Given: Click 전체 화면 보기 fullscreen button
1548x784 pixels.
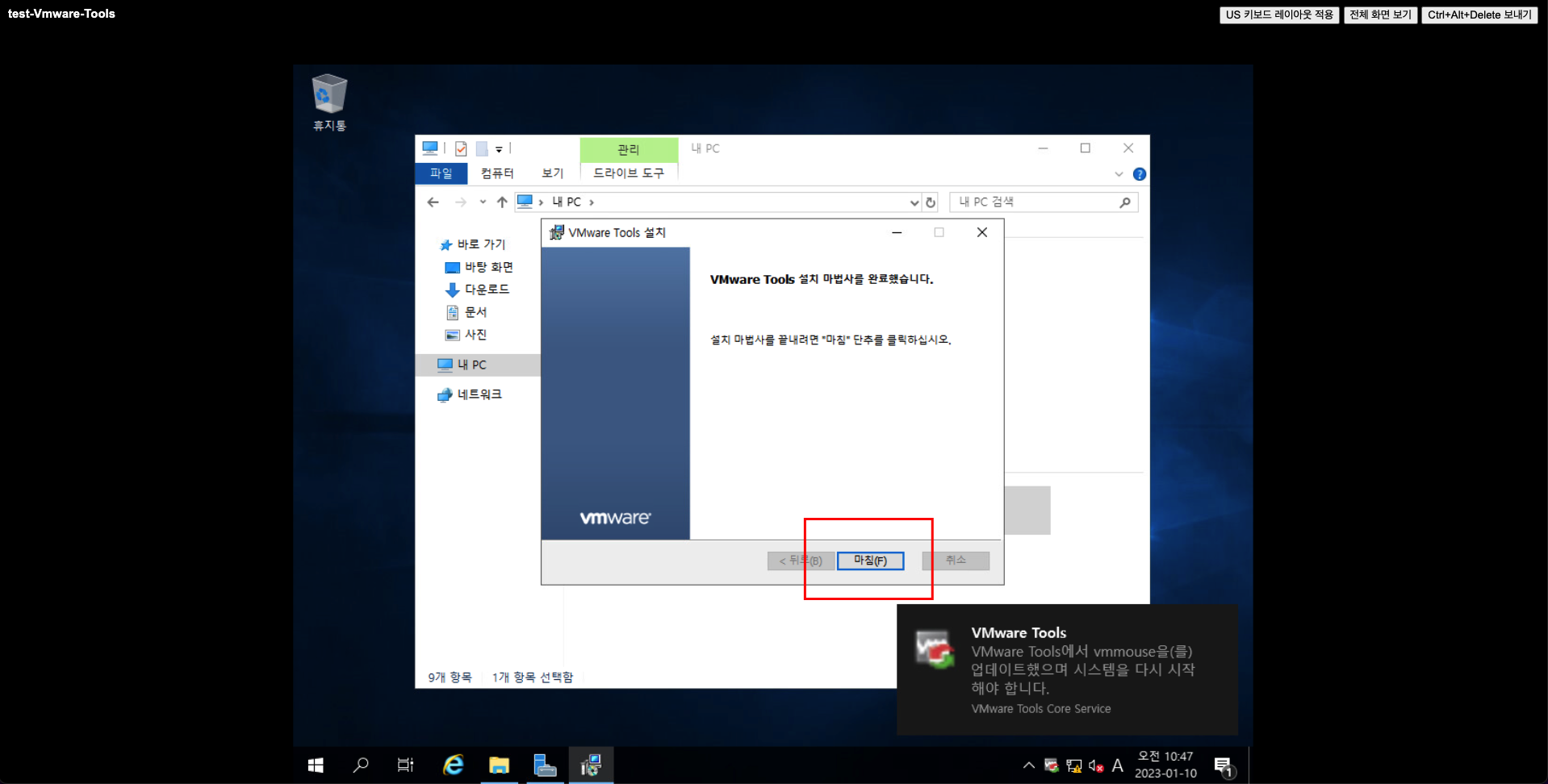Looking at the screenshot, I should click(x=1380, y=15).
